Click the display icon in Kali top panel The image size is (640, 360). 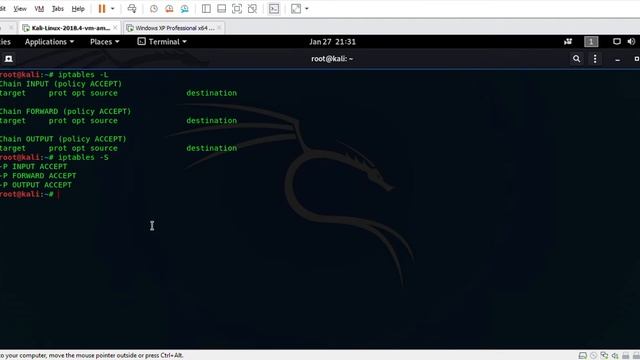(617, 42)
